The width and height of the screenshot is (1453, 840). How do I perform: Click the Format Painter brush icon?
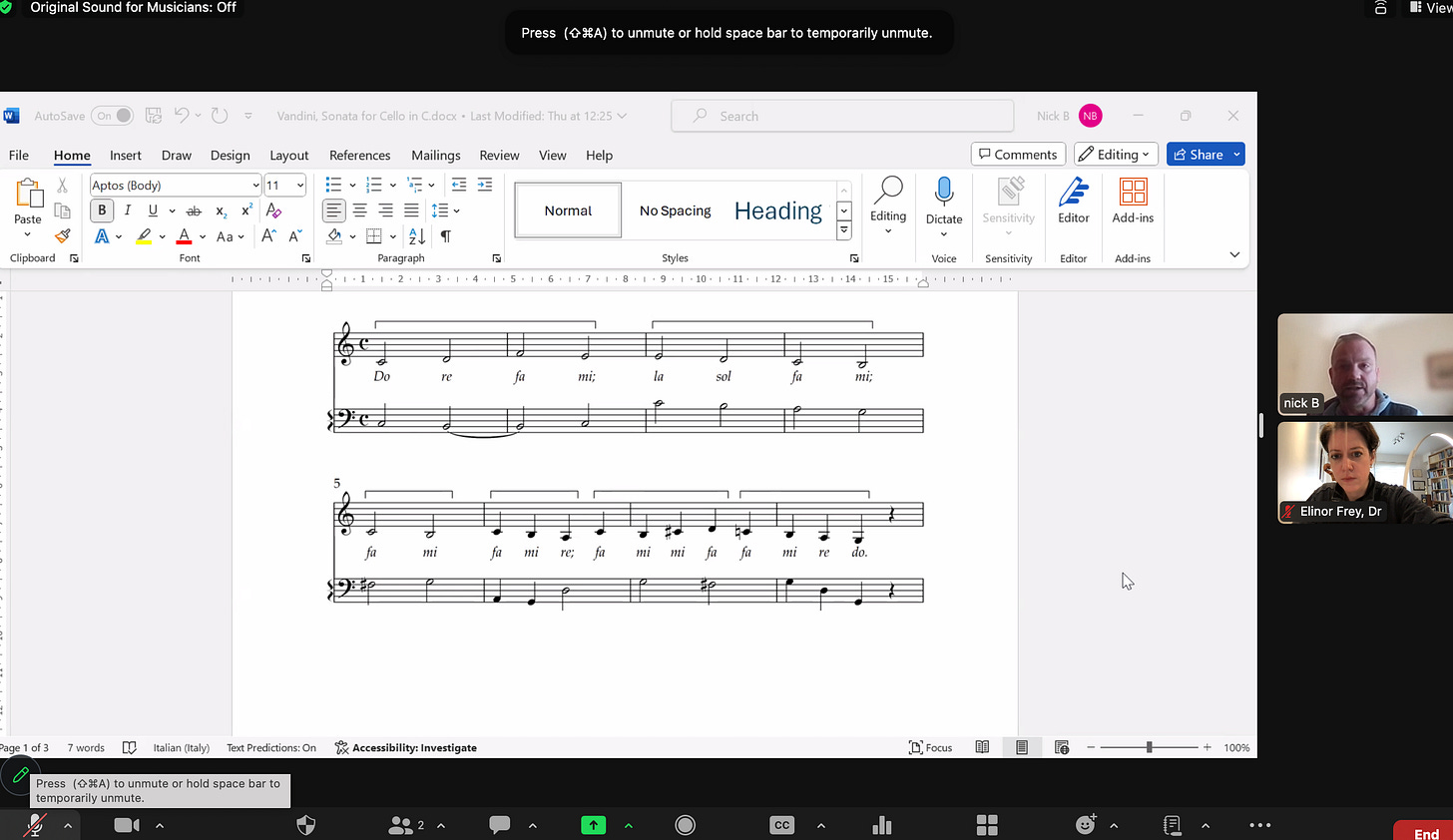62,236
